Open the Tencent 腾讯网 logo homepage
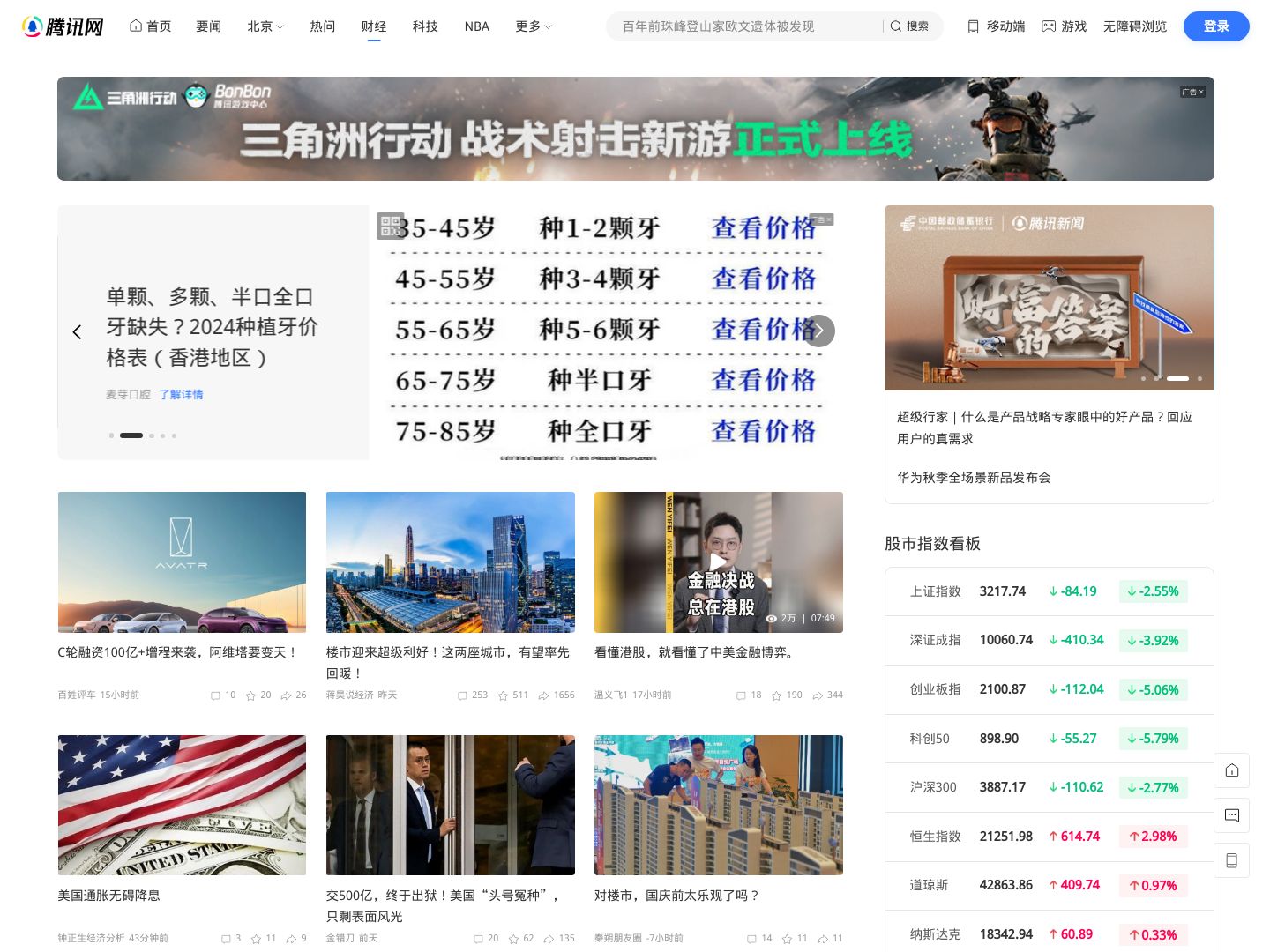The height and width of the screenshot is (952, 1270). coord(62,26)
